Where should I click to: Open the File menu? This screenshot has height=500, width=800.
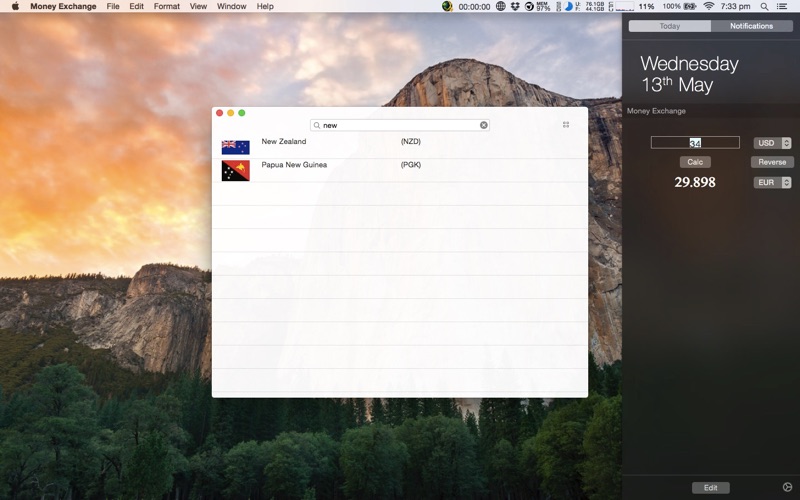(113, 6)
